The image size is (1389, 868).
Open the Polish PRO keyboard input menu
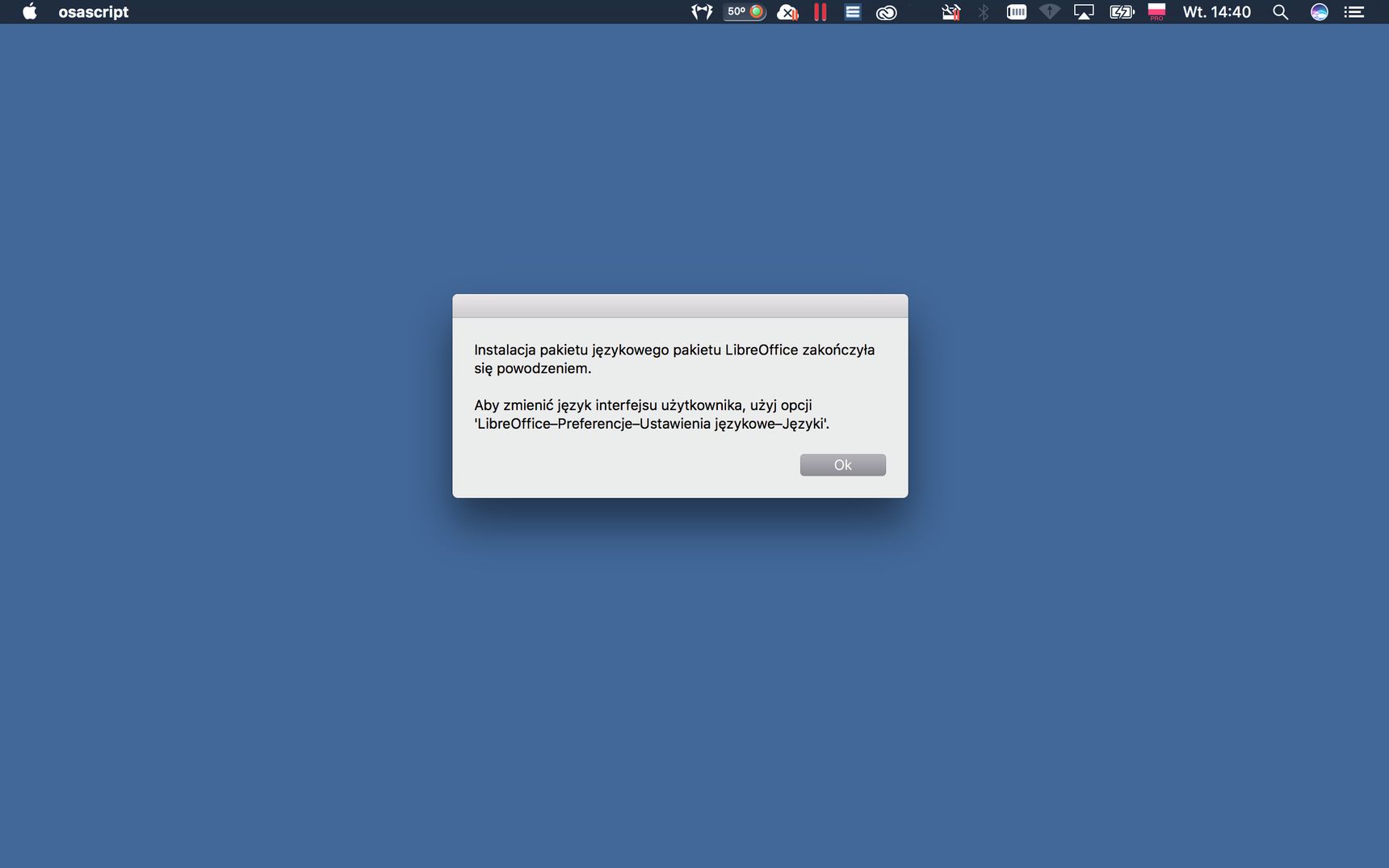point(1156,11)
